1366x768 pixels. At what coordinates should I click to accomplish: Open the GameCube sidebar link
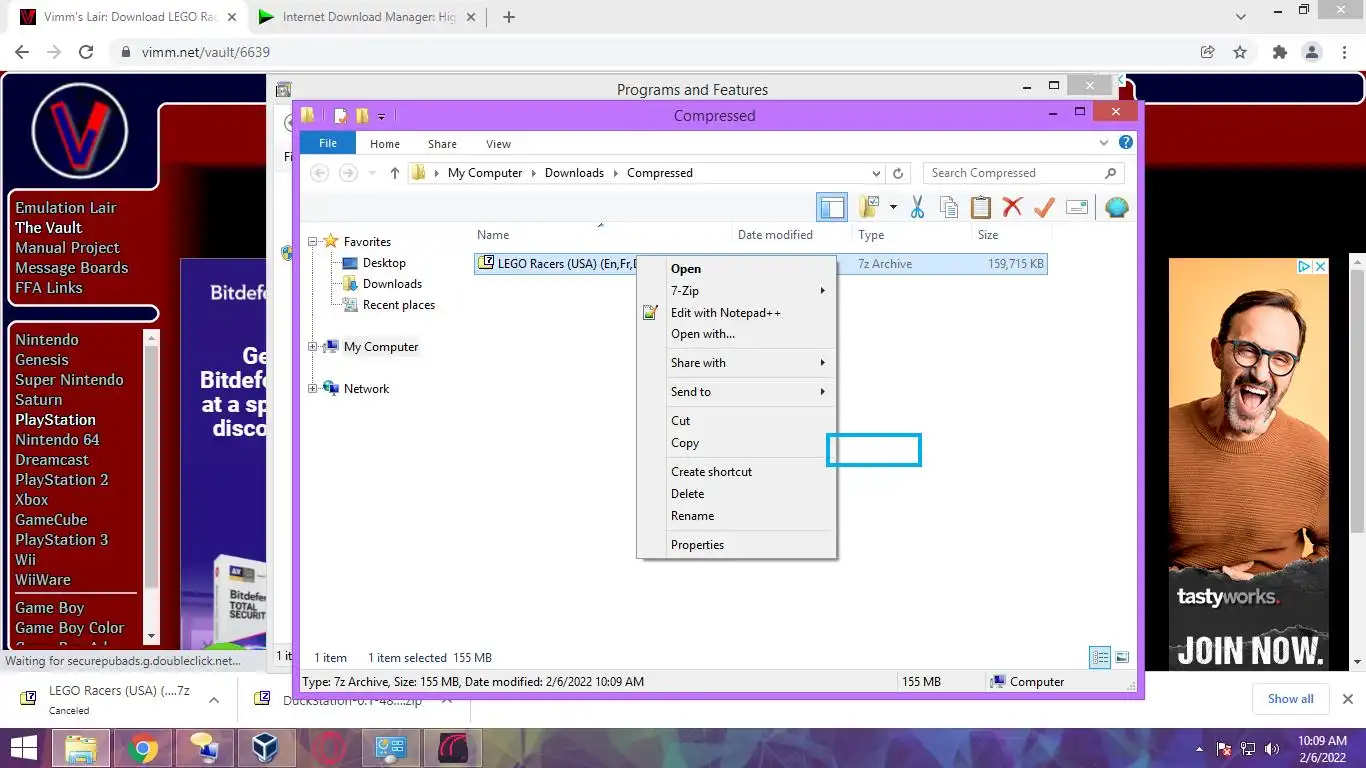point(51,520)
